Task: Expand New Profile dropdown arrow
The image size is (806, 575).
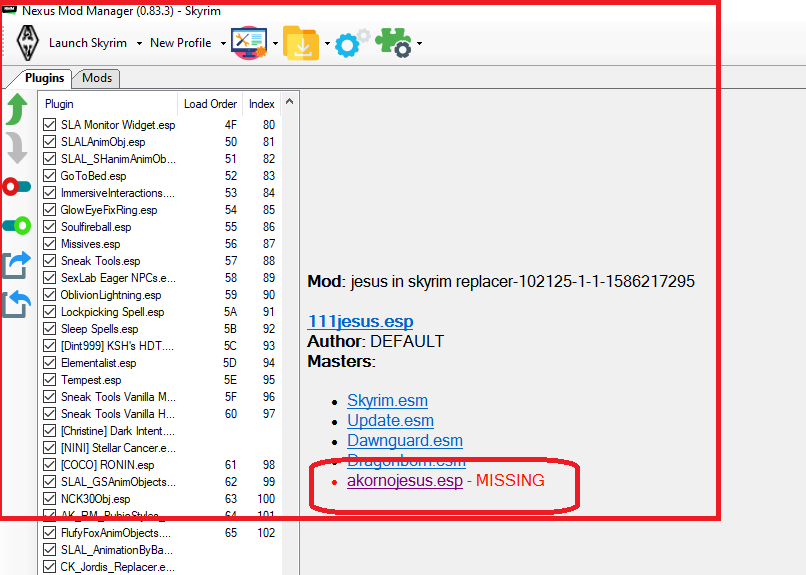Action: point(223,44)
